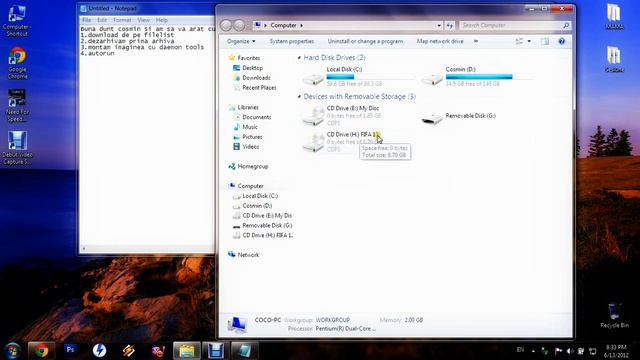Click System properties in toolbar
The image size is (640, 360).
point(292,41)
